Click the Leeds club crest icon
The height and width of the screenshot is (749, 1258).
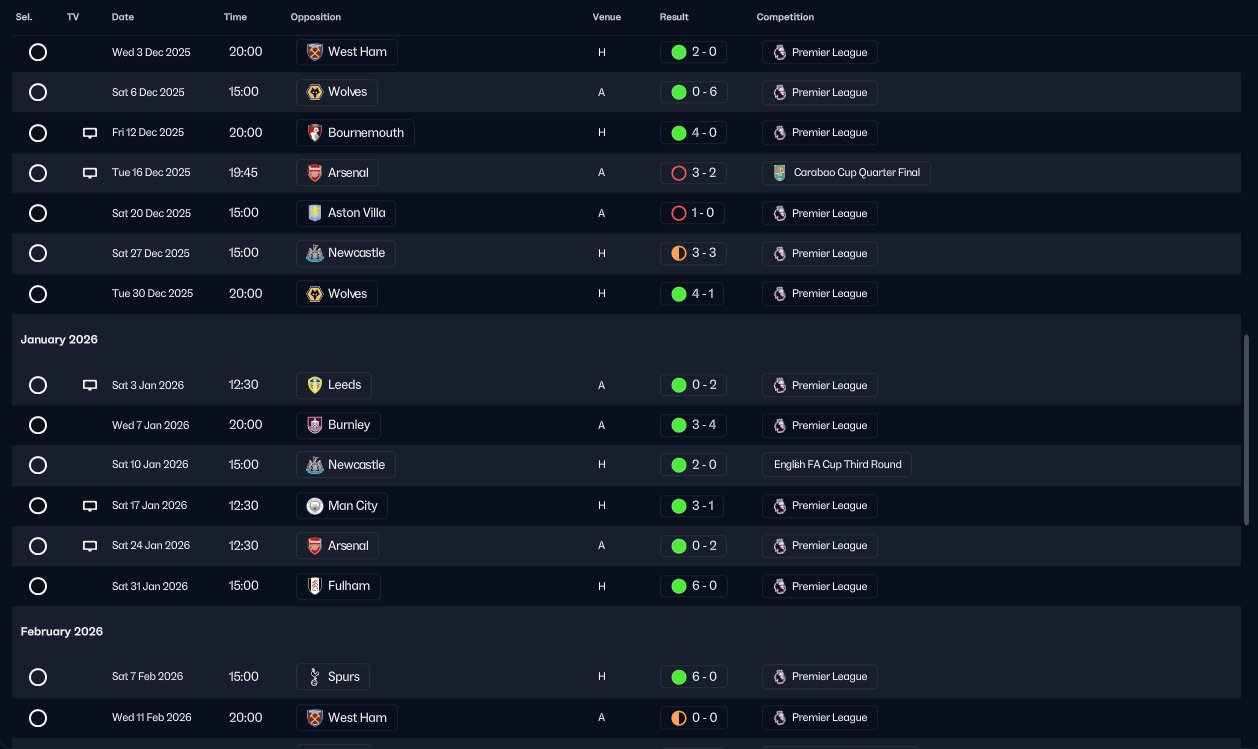tap(314, 385)
